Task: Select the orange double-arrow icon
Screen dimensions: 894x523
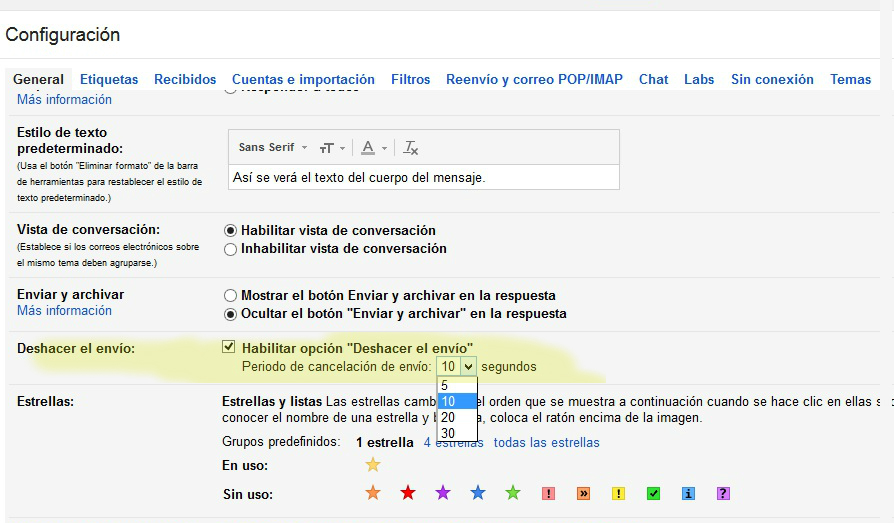Action: [x=583, y=493]
